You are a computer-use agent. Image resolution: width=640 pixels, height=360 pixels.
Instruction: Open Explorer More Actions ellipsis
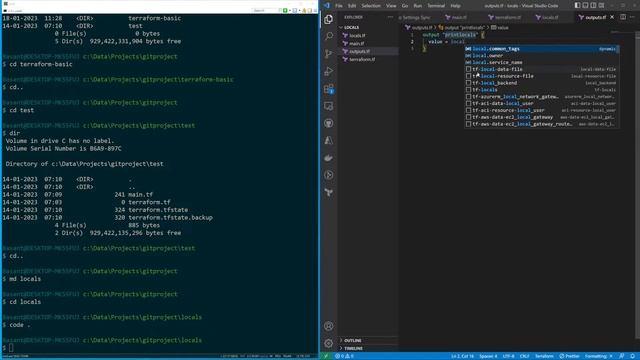coord(390,17)
